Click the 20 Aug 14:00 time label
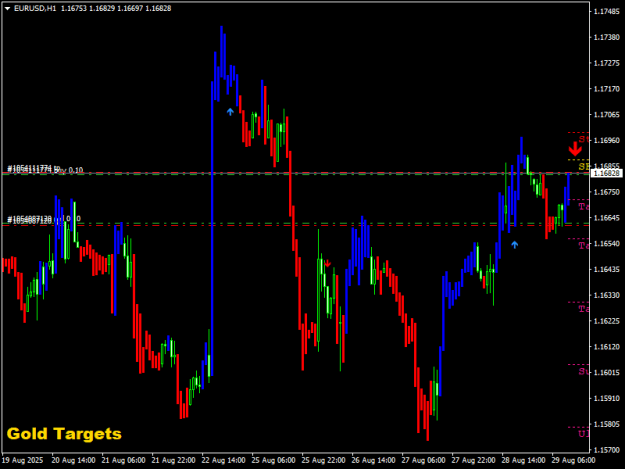Image resolution: width=625 pixels, height=469 pixels. (x=73, y=460)
